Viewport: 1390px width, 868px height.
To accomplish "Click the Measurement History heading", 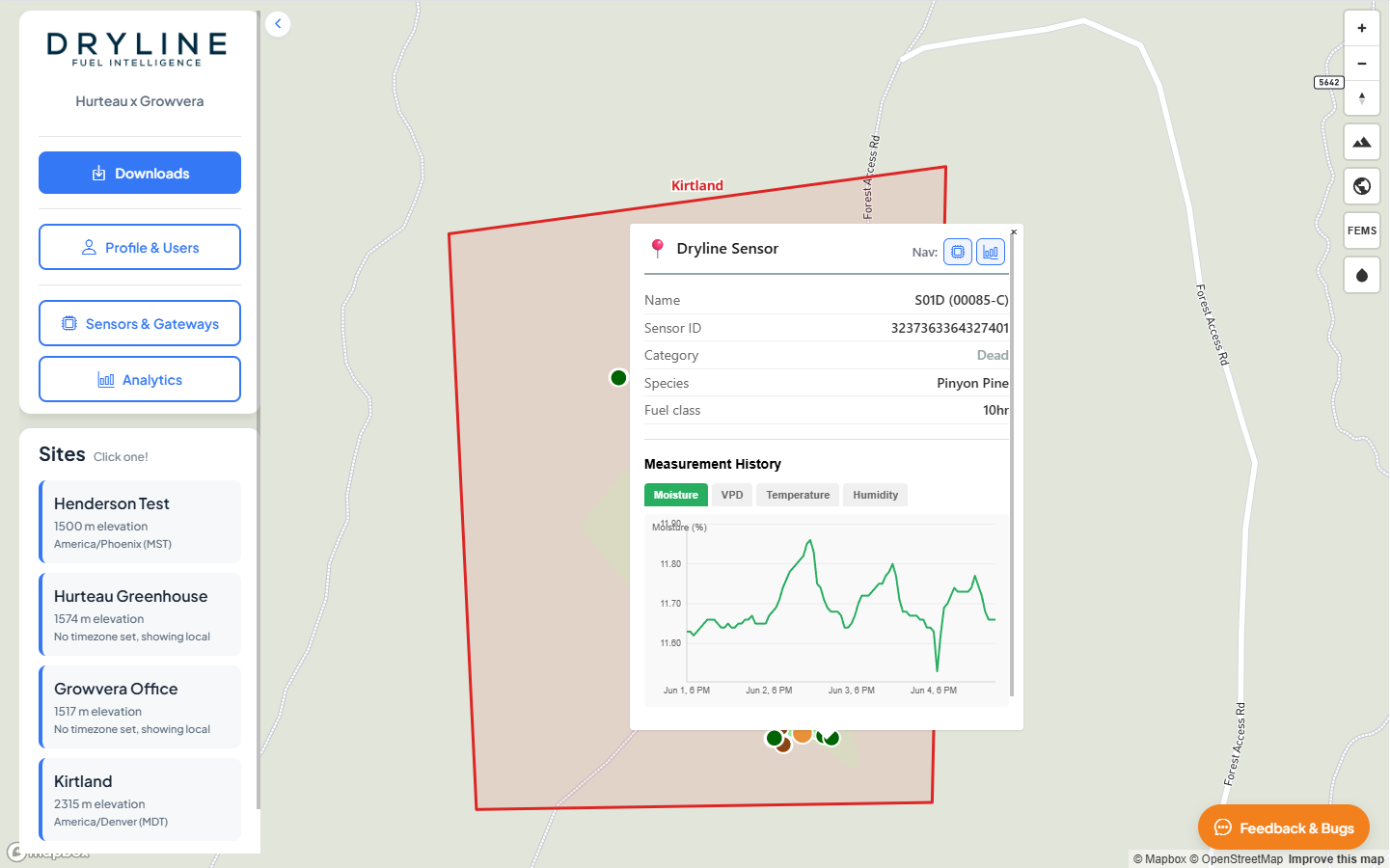I will (713, 464).
